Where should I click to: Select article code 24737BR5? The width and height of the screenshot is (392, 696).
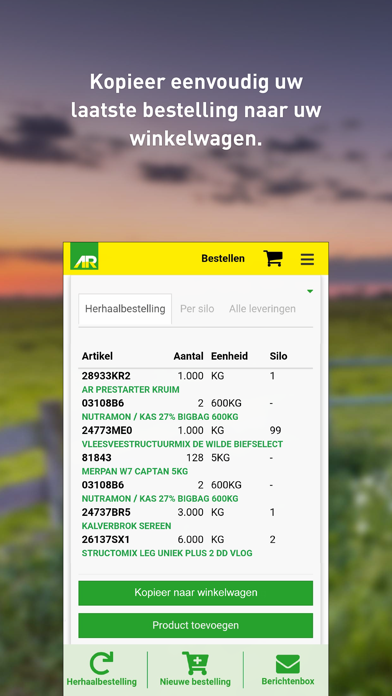pos(106,512)
